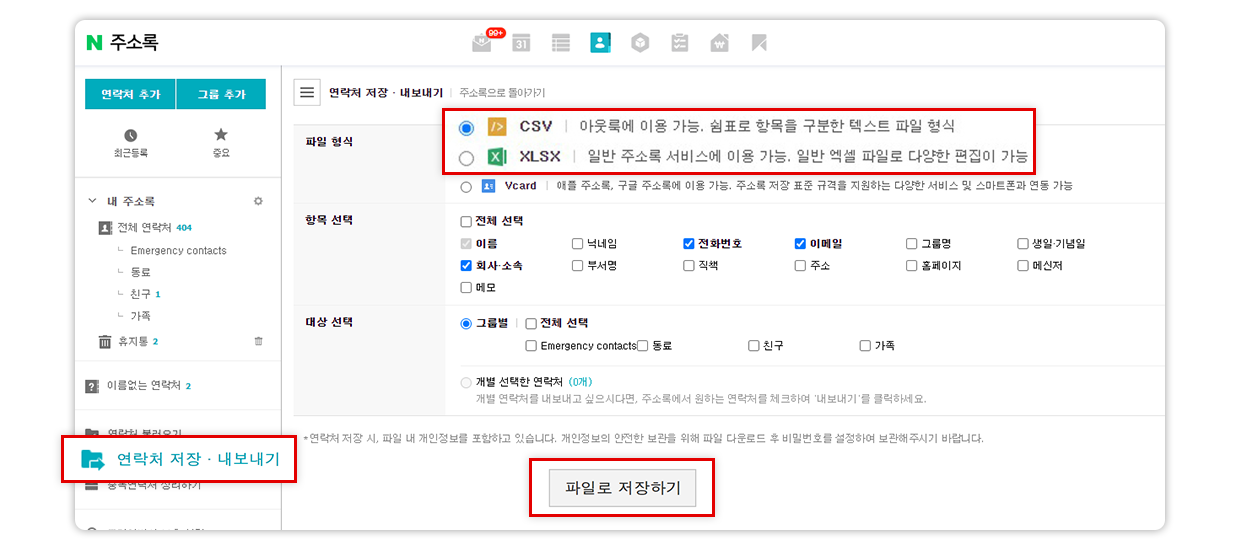Click the 파일로 저장하기 button
Image resolution: width=1240 pixels, height=549 pixels.
[x=622, y=488]
